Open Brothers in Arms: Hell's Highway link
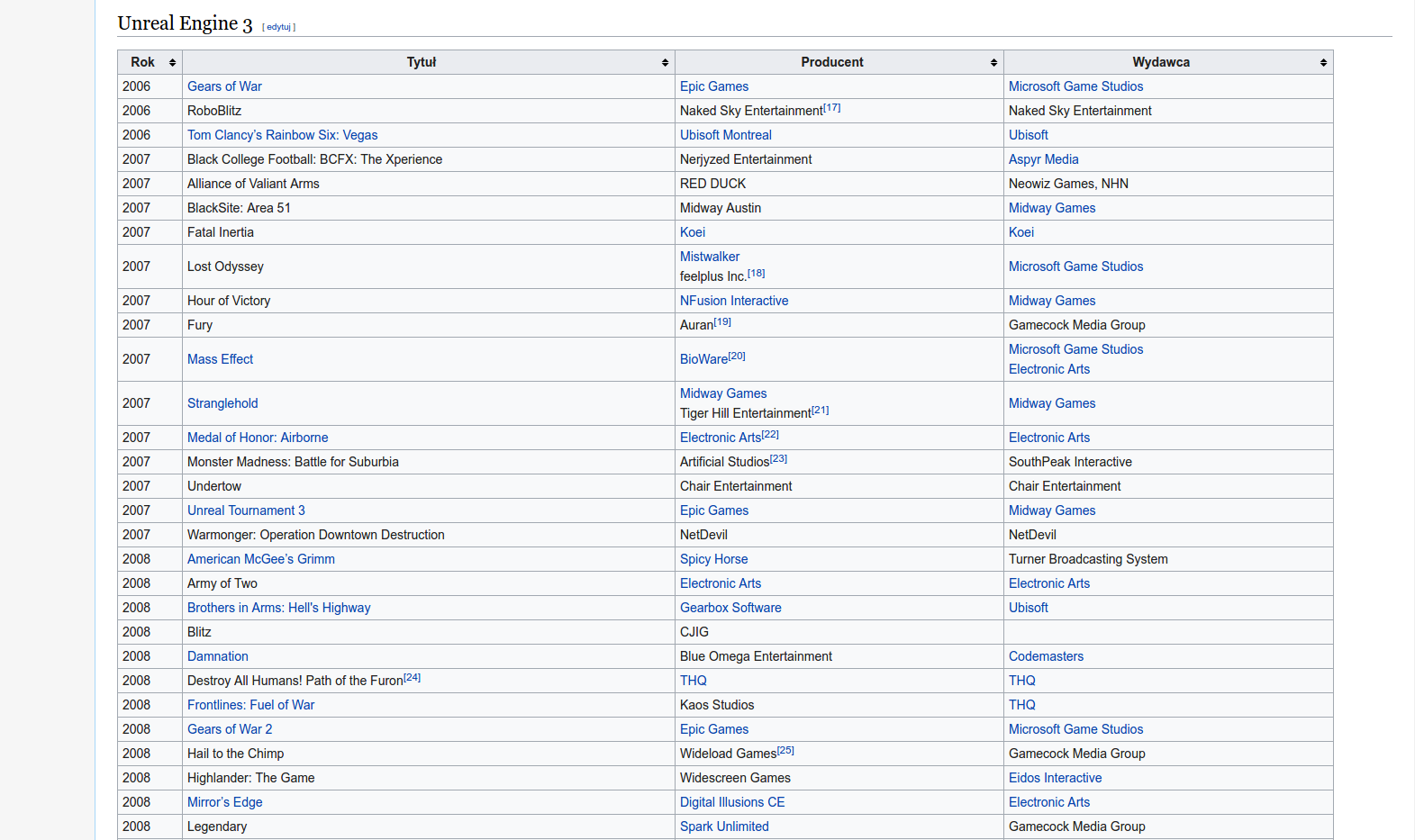 (x=278, y=608)
